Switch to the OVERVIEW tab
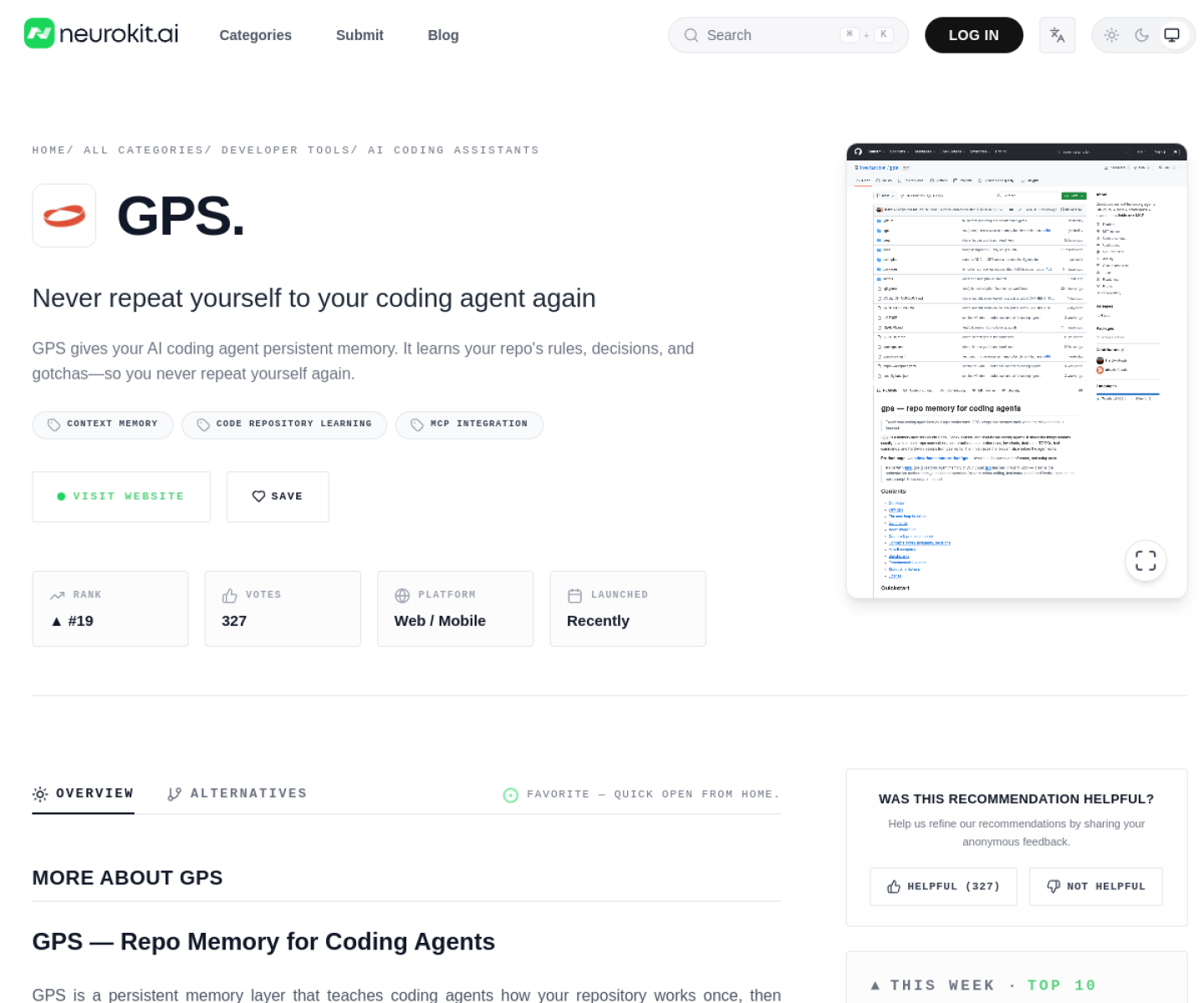 click(x=83, y=794)
